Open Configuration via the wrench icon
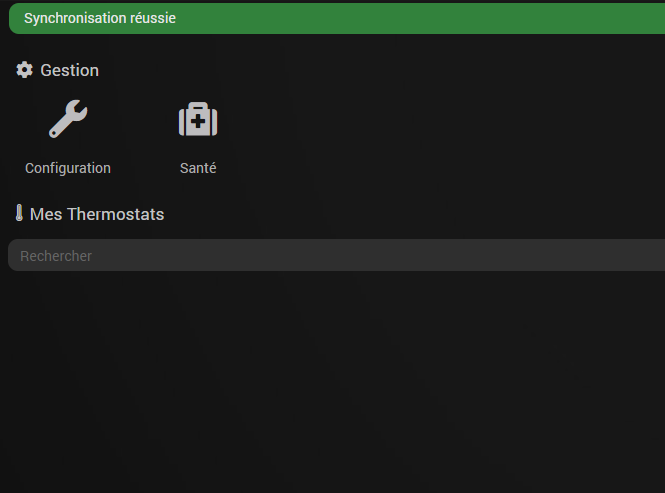The image size is (665, 493). (68, 119)
